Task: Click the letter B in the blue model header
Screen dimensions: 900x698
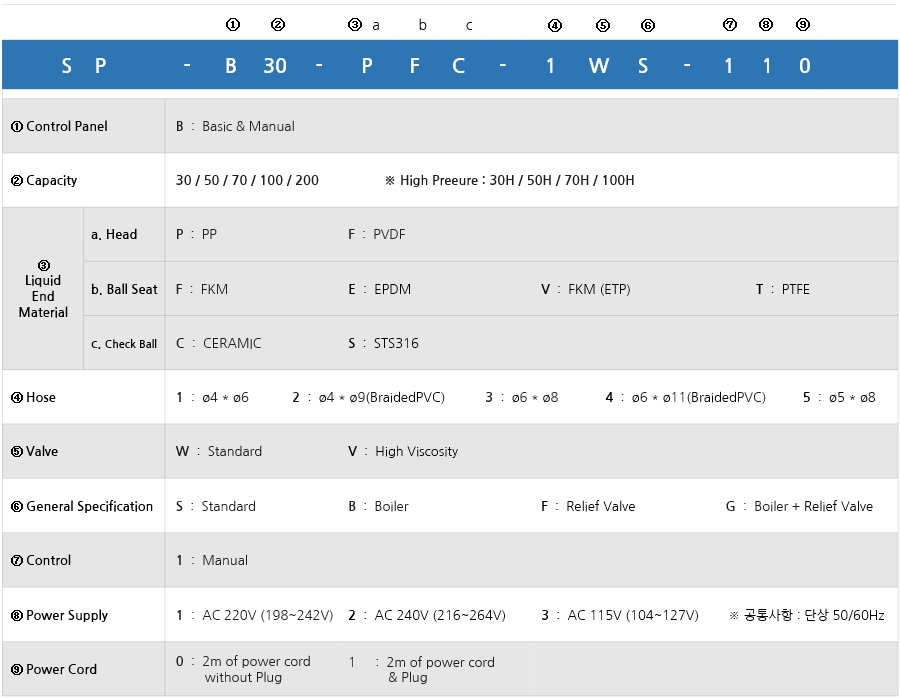Action: pos(231,66)
